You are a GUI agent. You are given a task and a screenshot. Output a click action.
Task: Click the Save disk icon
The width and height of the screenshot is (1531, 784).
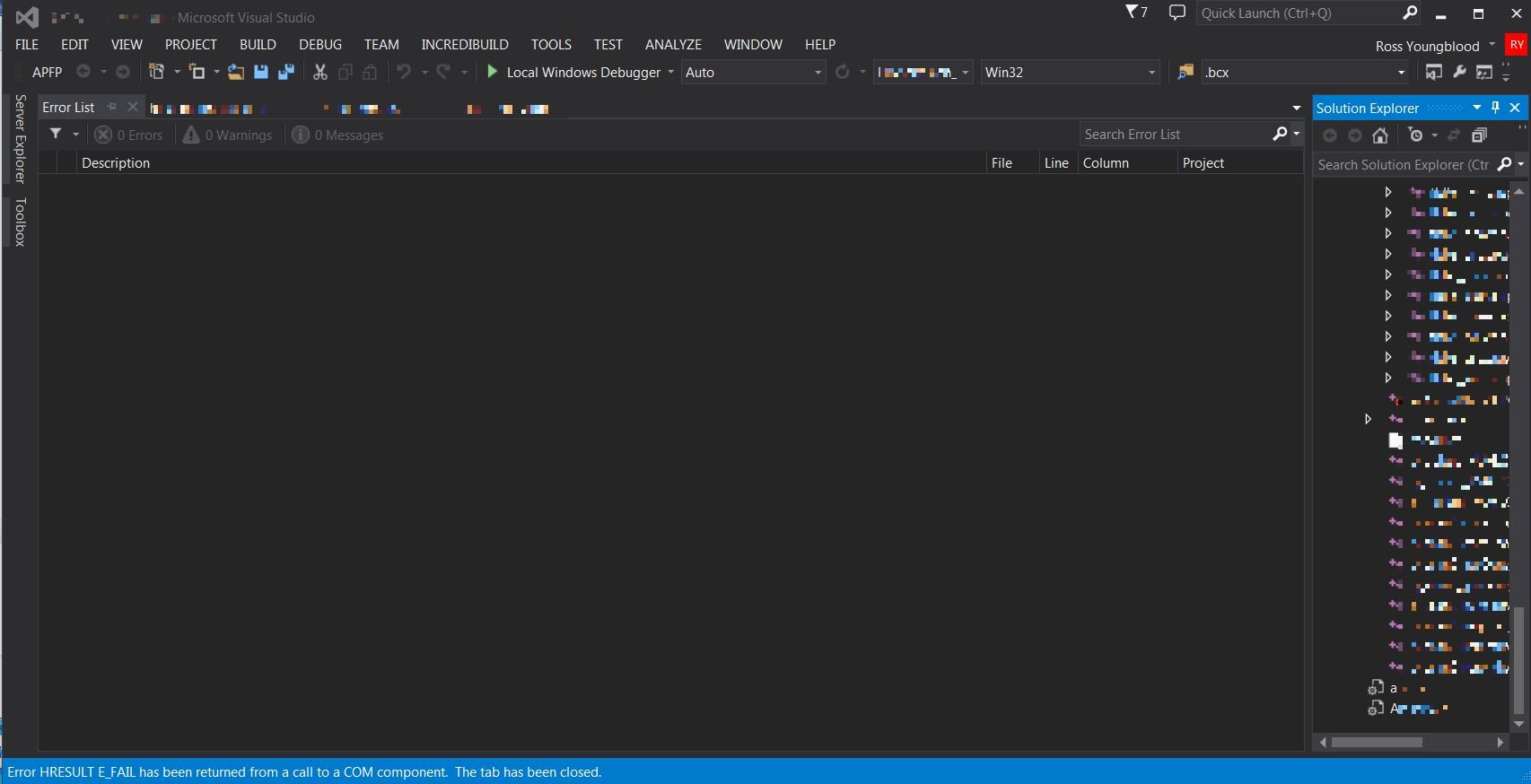coord(261,72)
